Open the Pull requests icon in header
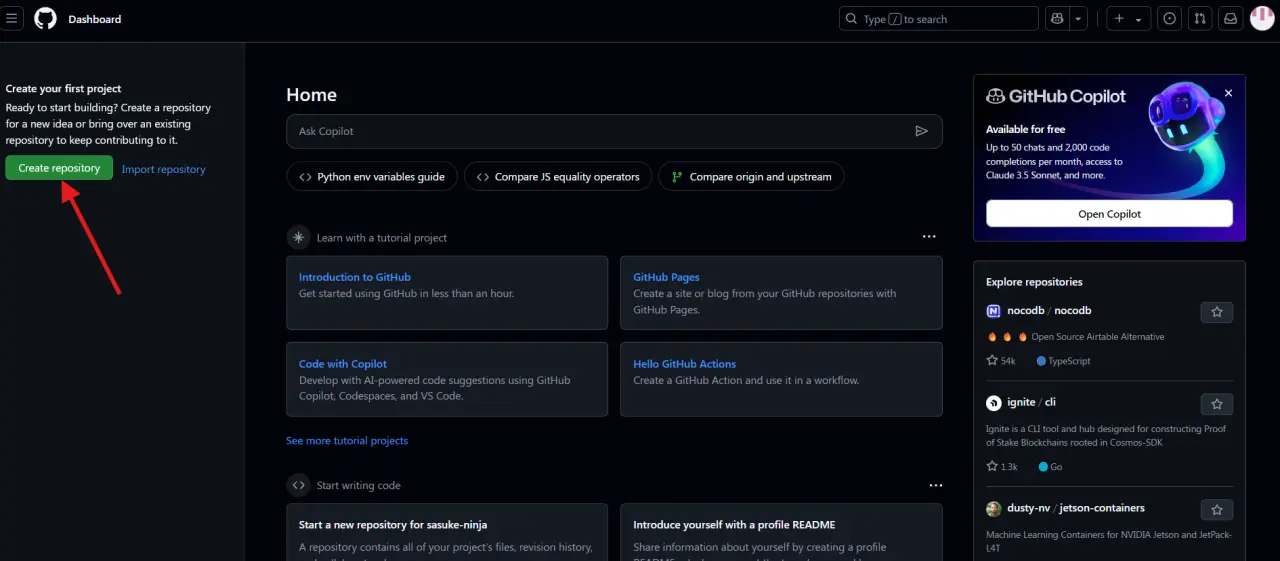 pos(1201,19)
